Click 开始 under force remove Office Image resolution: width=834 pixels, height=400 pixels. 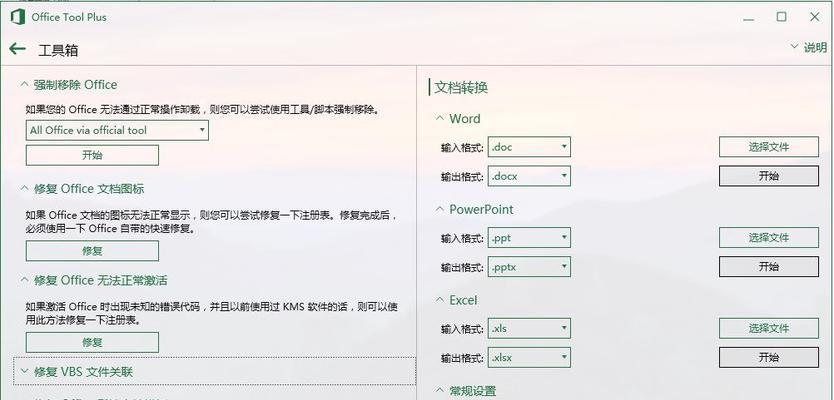[92, 155]
